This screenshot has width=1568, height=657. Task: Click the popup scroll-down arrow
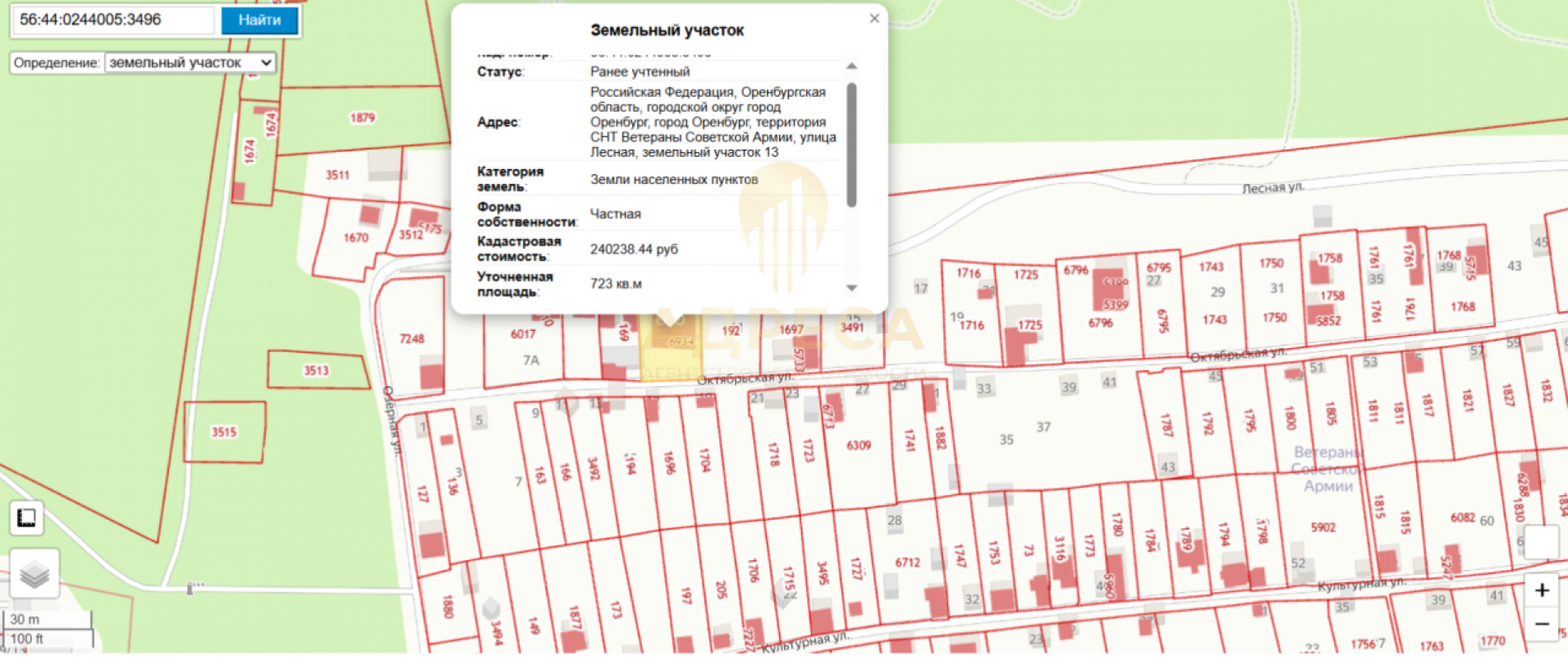click(x=851, y=287)
